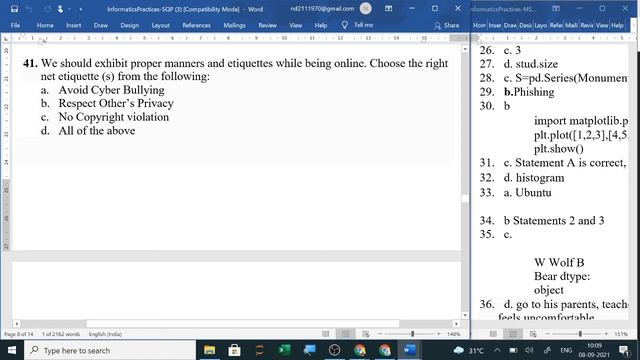Viewport: 640px width, 360px height.
Task: Open Microsoft Store from the taskbar
Action: pyautogui.click(x=234, y=350)
